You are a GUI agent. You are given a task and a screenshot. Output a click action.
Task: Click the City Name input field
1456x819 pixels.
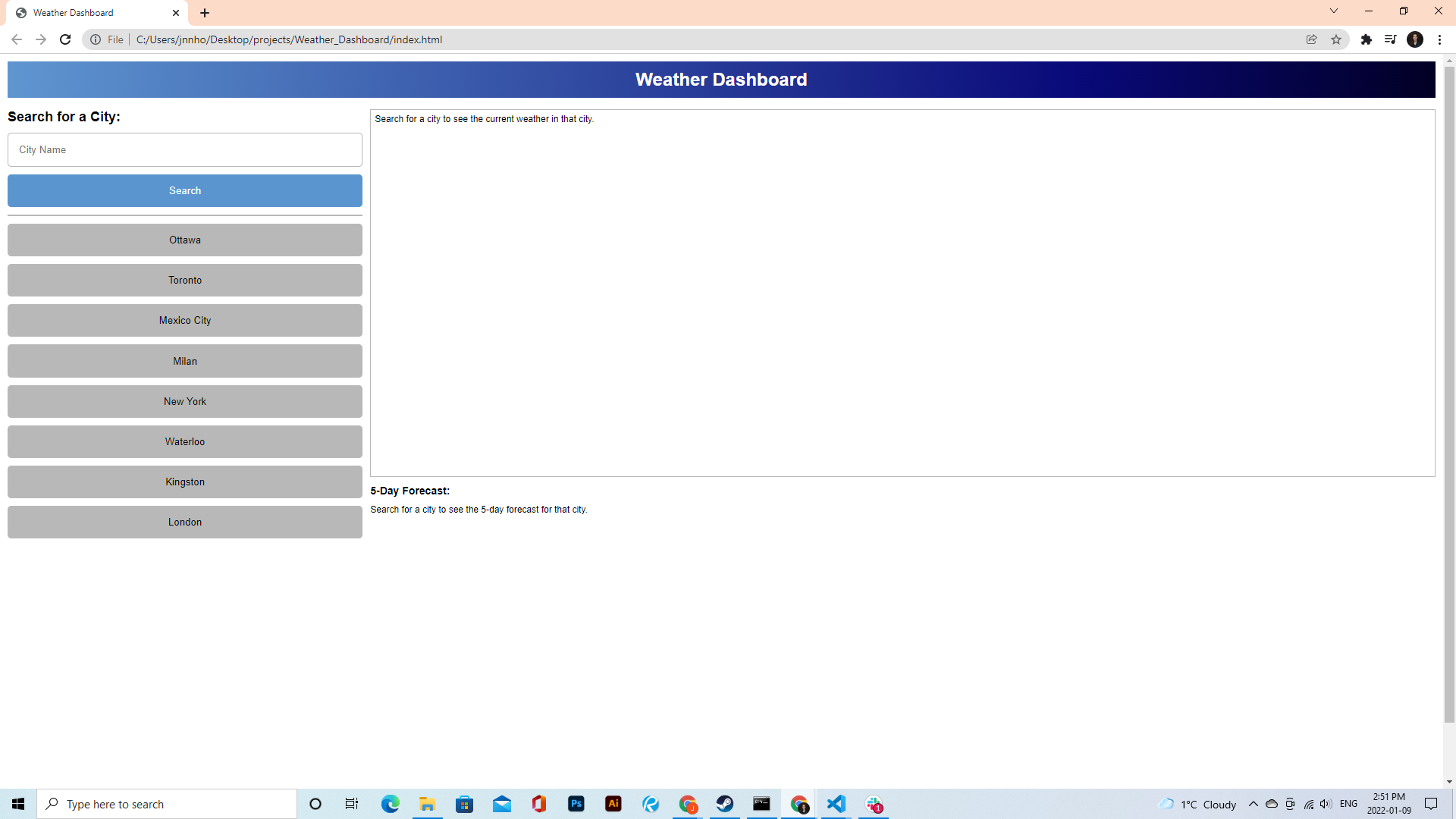(185, 150)
